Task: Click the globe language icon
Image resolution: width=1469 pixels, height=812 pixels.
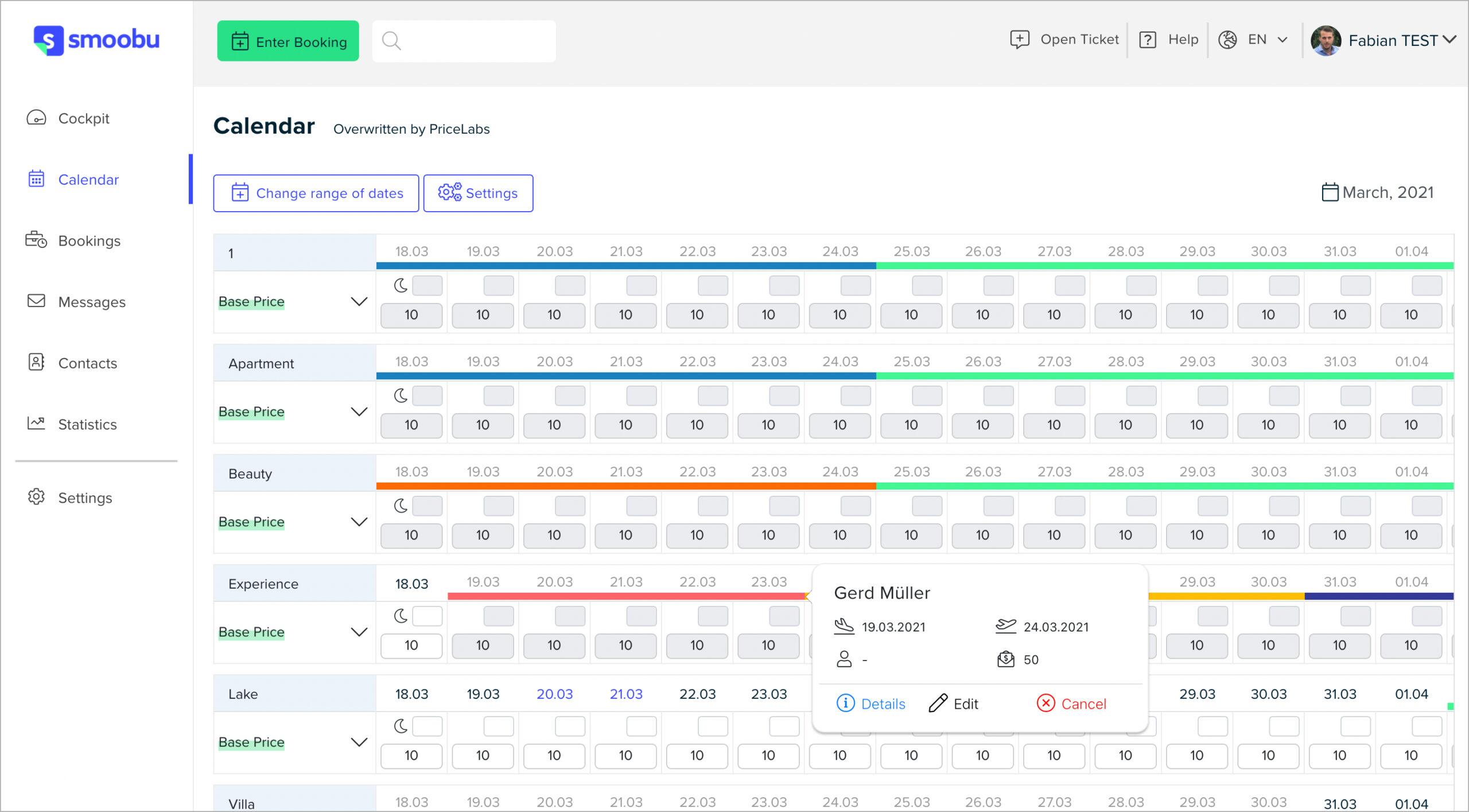Action: click(x=1227, y=40)
